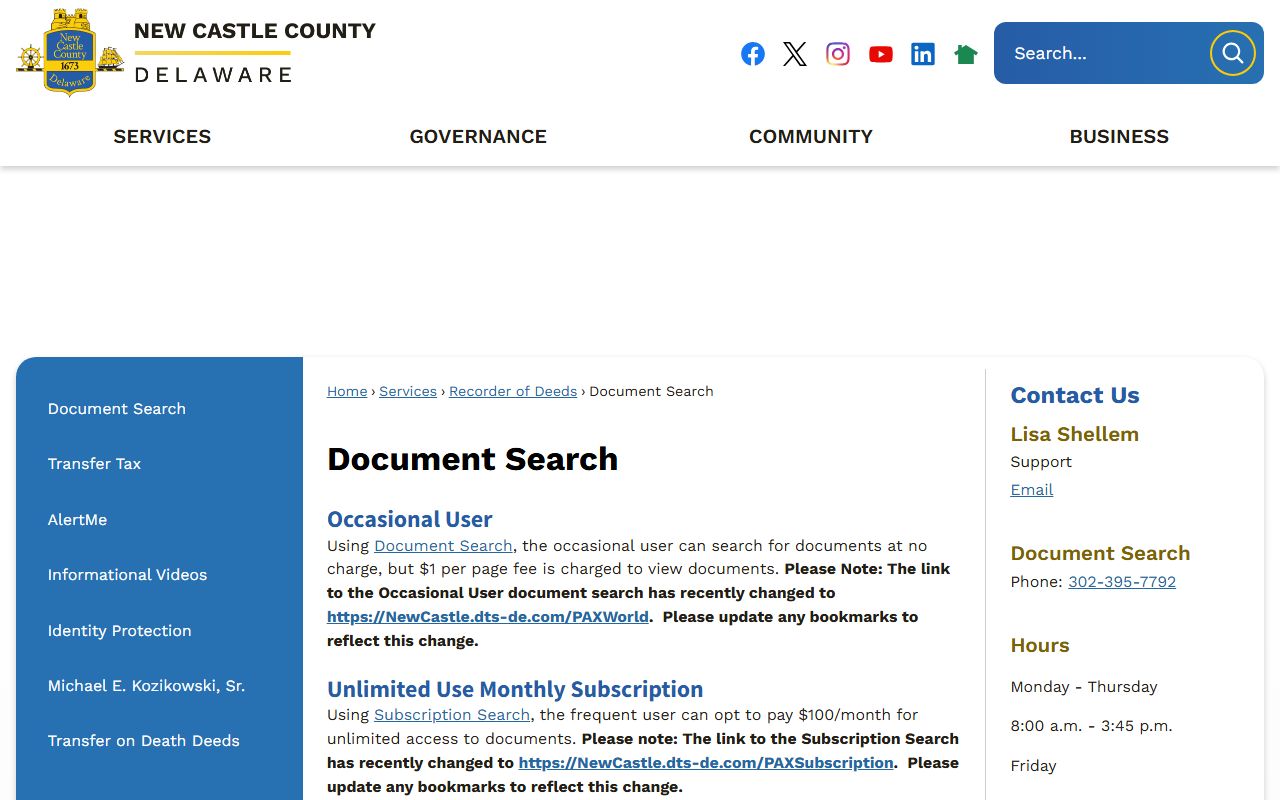Open the GOVERNANCE menu

[478, 137]
